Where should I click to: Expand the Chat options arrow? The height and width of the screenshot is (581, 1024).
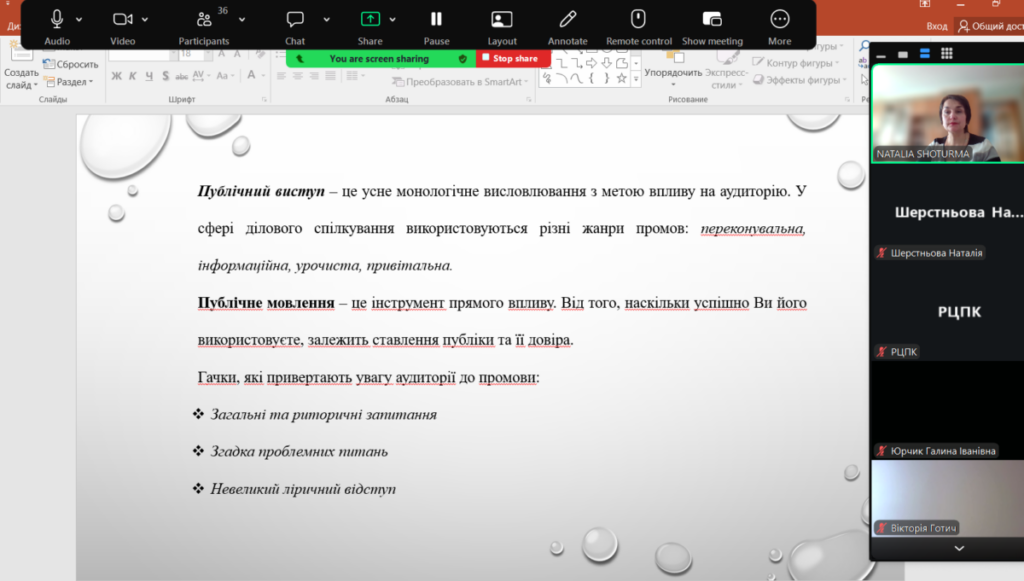click(x=326, y=19)
